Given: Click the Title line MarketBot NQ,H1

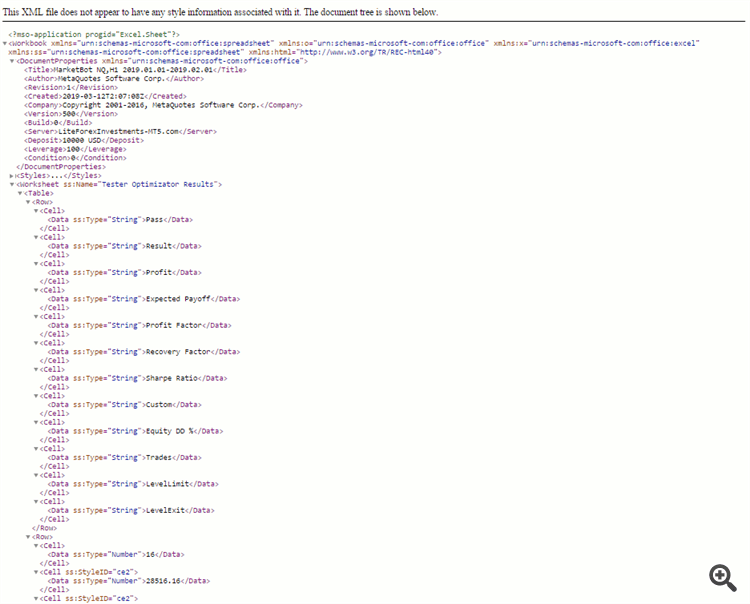Looking at the screenshot, I should 135,70.
